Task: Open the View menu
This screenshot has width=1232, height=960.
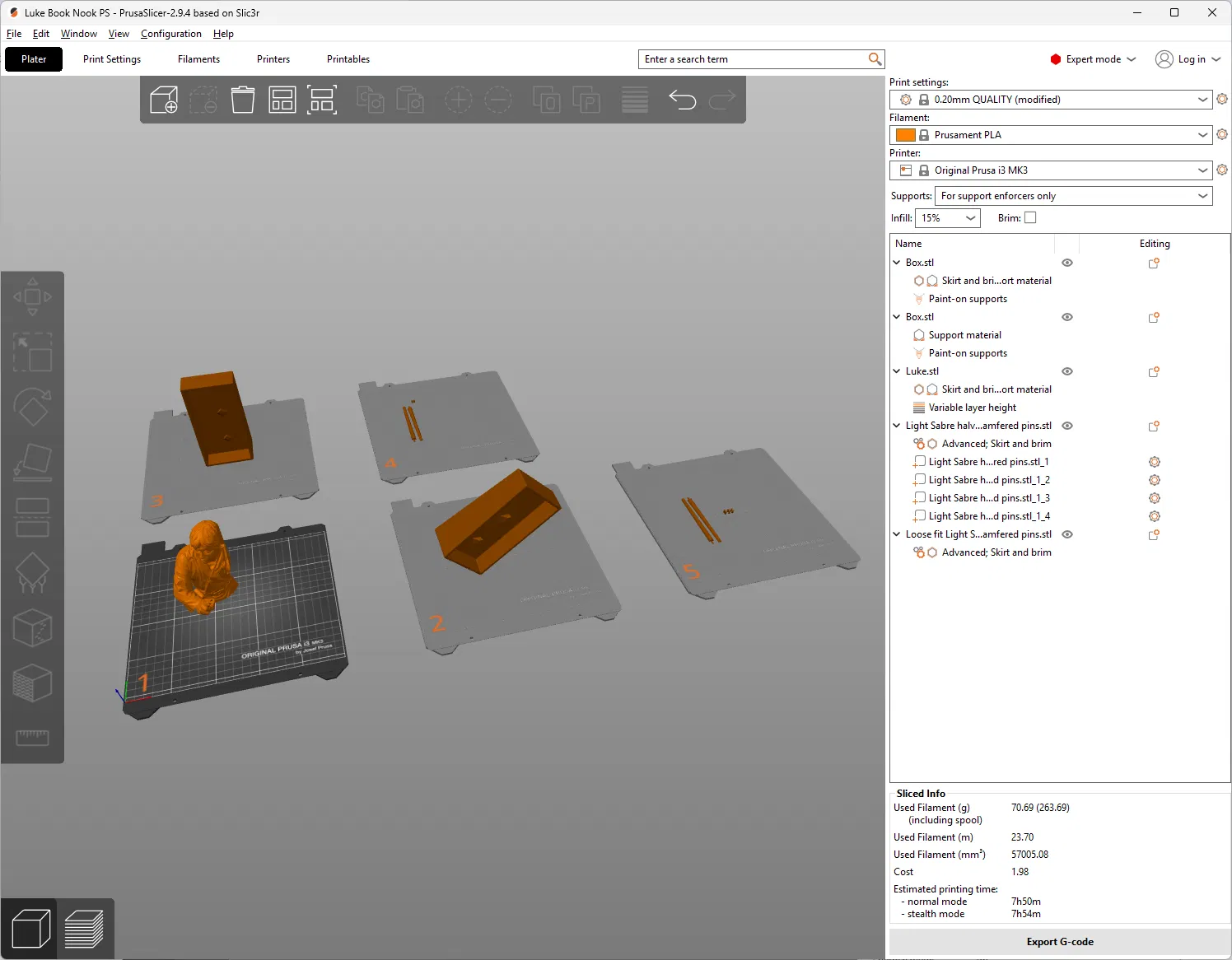Action: point(119,34)
